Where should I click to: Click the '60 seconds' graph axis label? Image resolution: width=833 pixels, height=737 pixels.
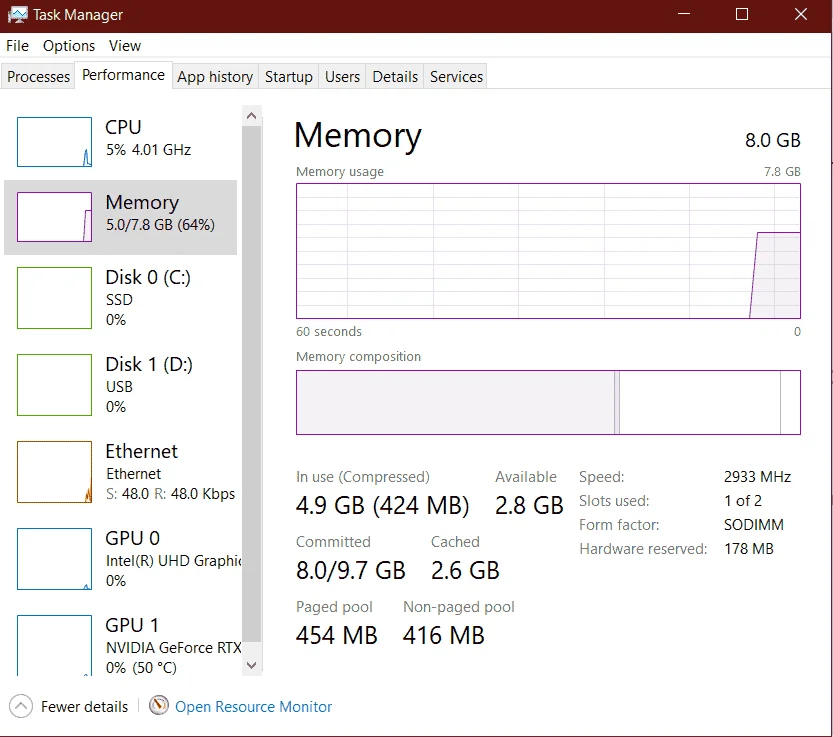(329, 332)
